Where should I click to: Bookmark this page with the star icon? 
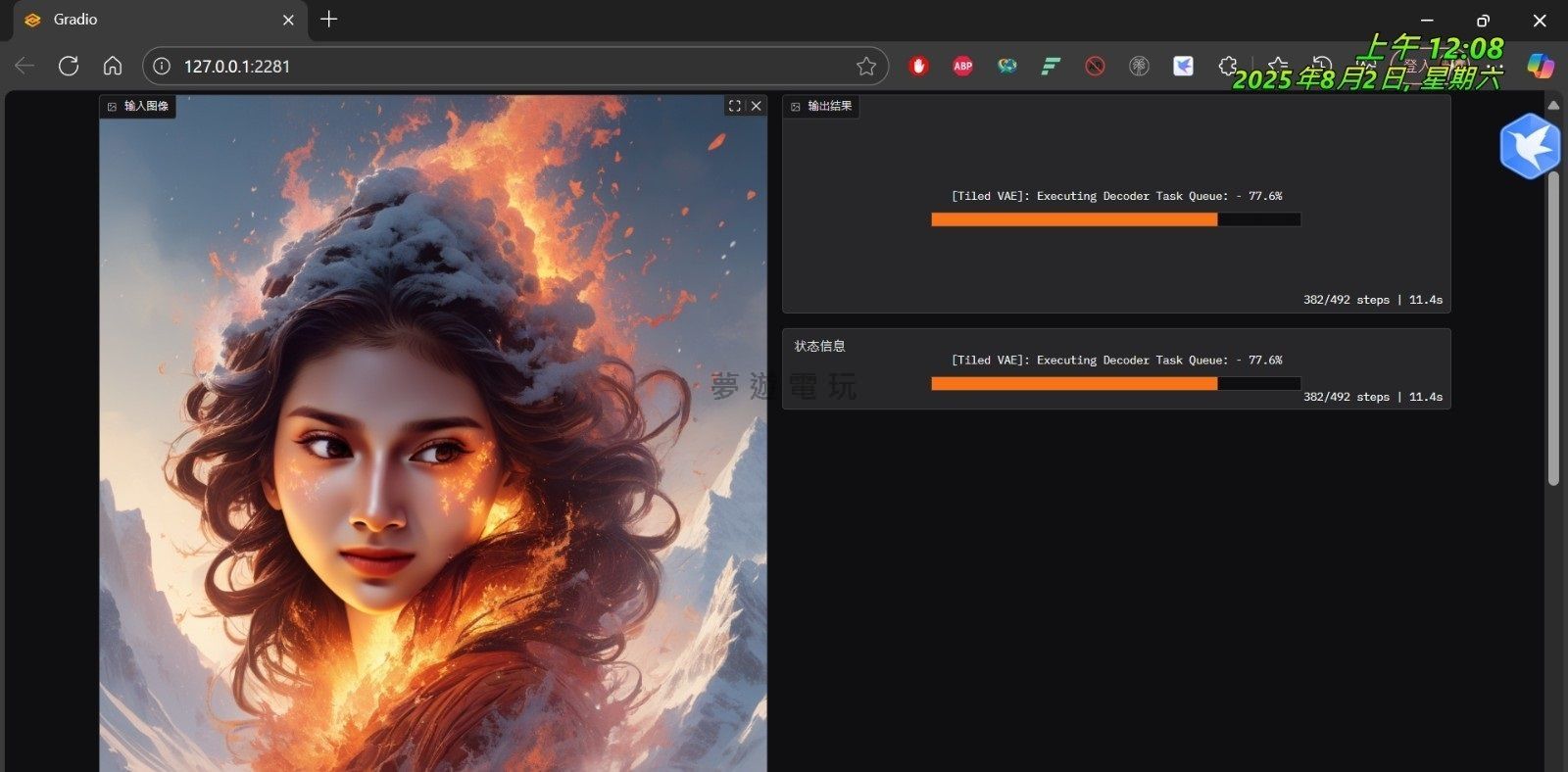[x=865, y=66]
